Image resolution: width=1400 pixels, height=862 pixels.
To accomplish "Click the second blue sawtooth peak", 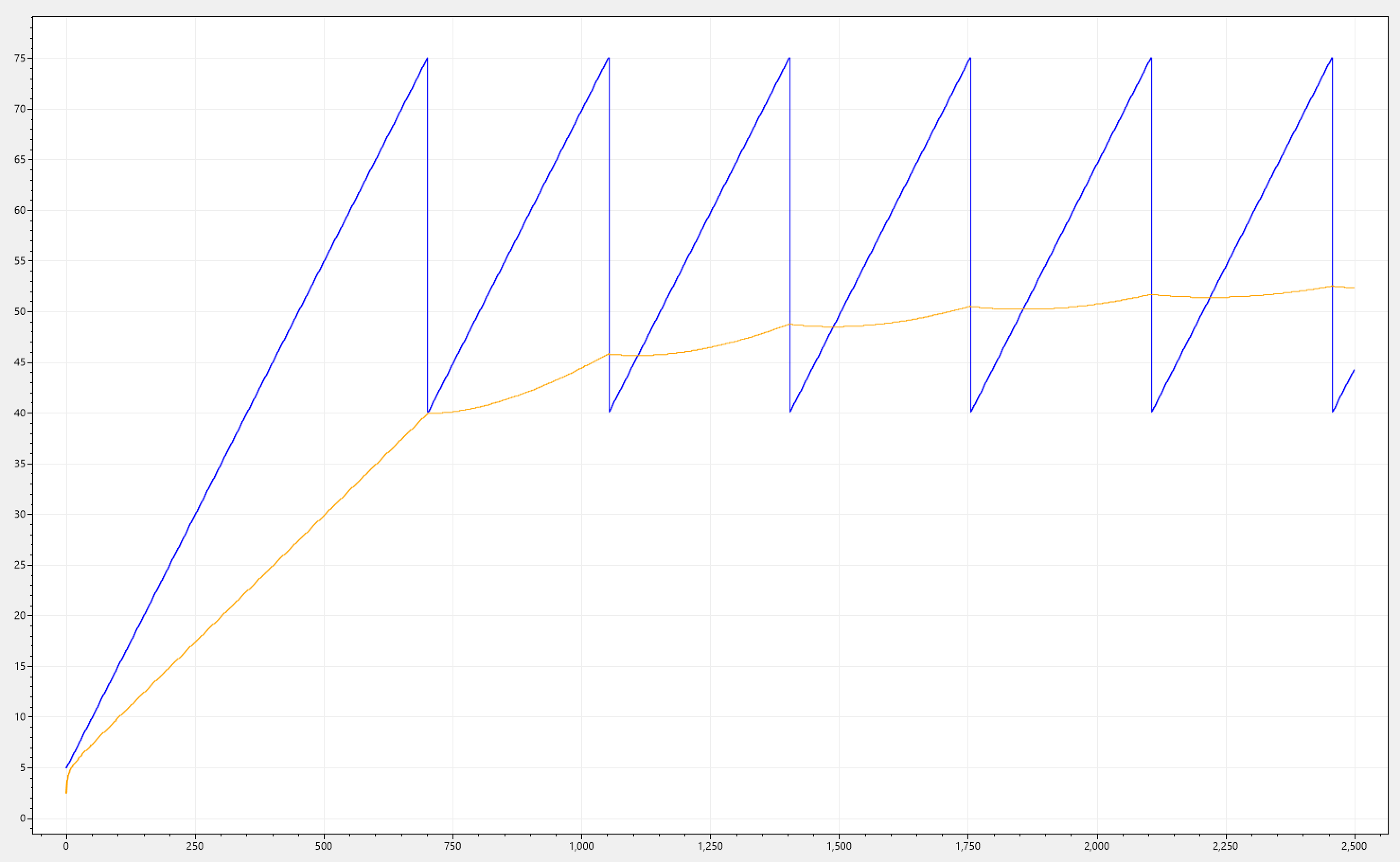I will pos(609,59).
